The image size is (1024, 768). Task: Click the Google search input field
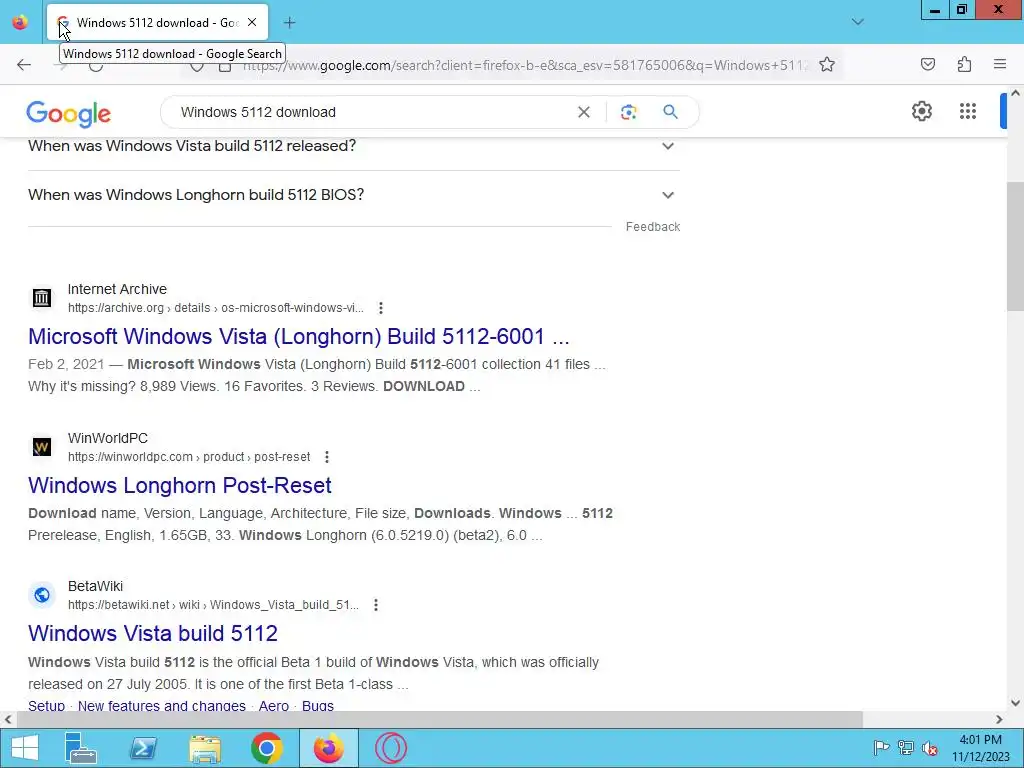point(372,112)
